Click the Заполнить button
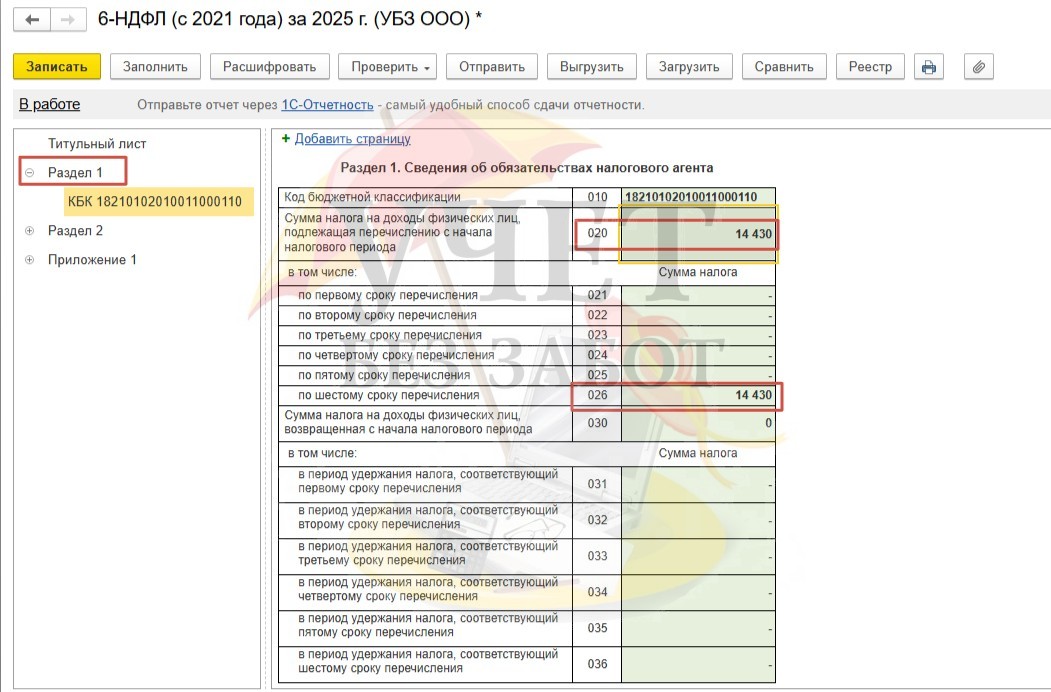Viewport: 1051px width, 692px height. pyautogui.click(x=155, y=67)
